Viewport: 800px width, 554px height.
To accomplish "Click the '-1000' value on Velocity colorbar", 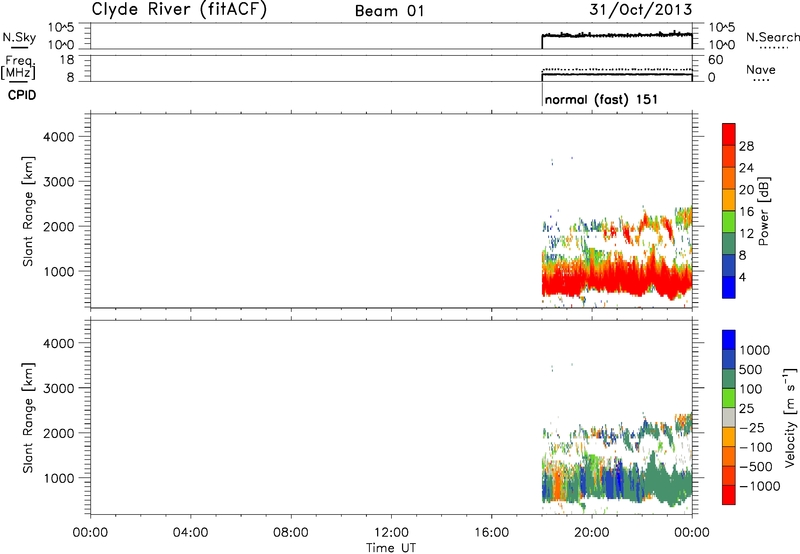I will pyautogui.click(x=760, y=486).
